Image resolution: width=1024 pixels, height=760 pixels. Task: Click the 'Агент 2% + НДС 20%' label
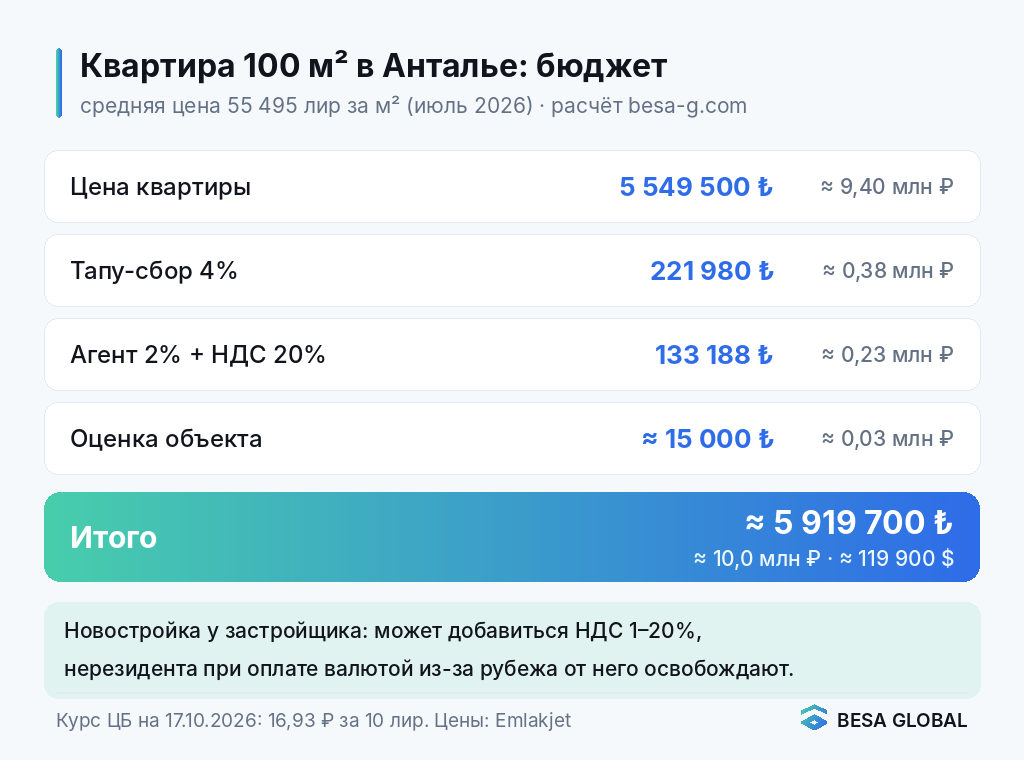pos(198,355)
